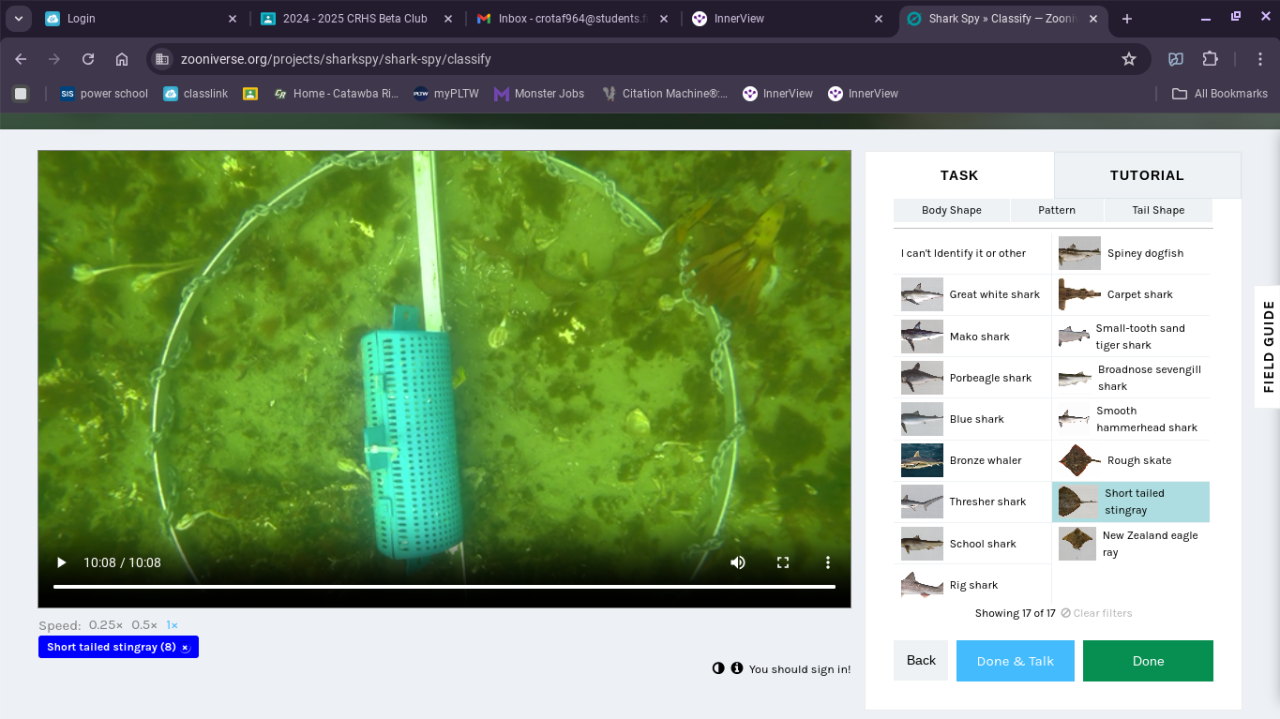Bookmark this page with the star
This screenshot has width=1280, height=719.
pyautogui.click(x=1129, y=59)
